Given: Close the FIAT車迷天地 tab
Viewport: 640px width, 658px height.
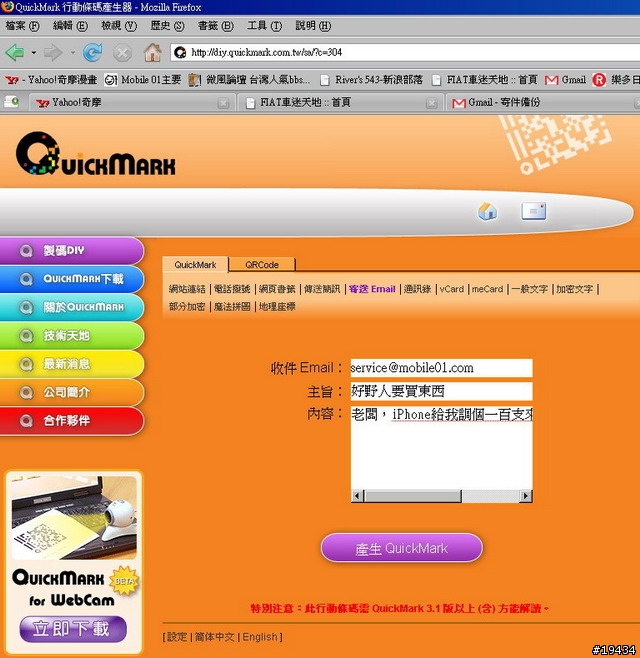Looking at the screenshot, I should [431, 103].
